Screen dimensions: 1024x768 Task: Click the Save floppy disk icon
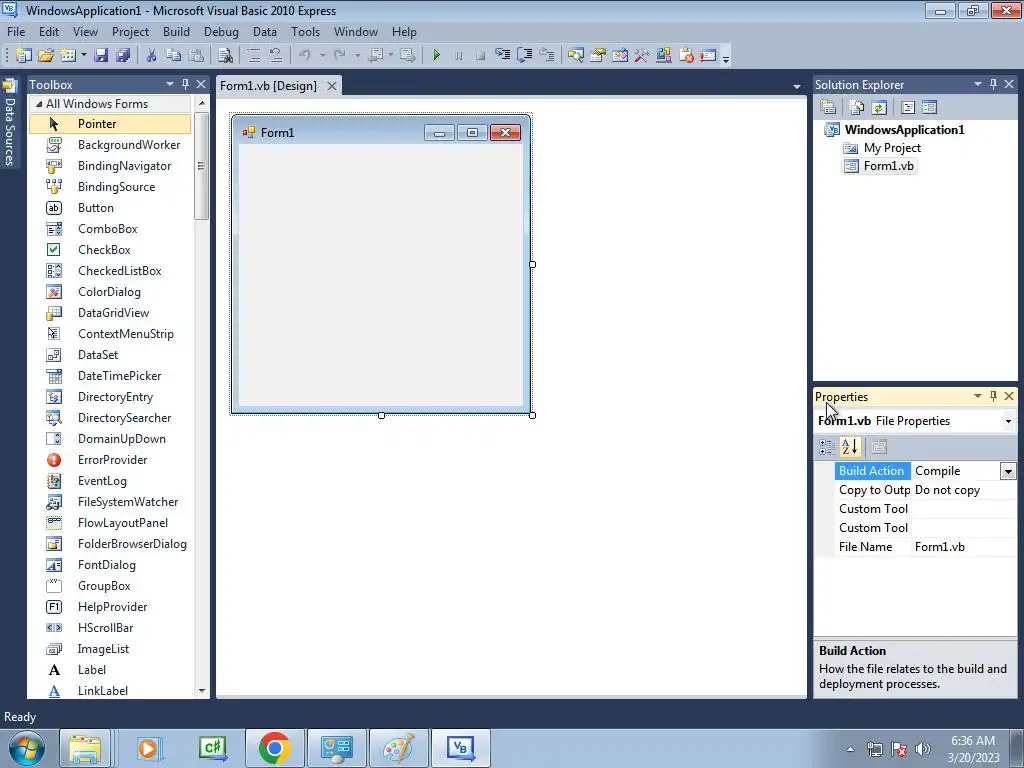click(x=101, y=56)
